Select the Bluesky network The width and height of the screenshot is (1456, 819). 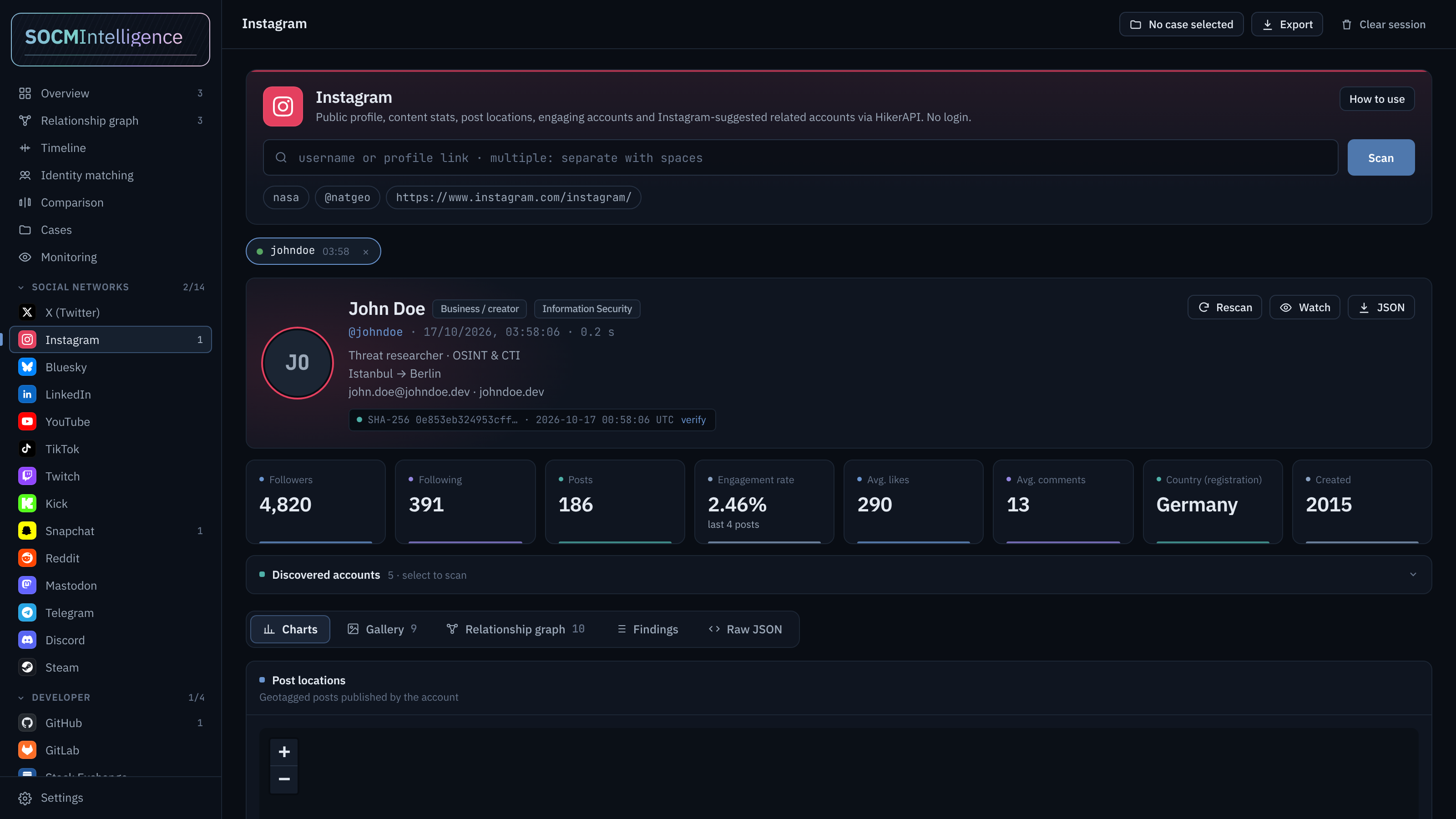(110, 367)
